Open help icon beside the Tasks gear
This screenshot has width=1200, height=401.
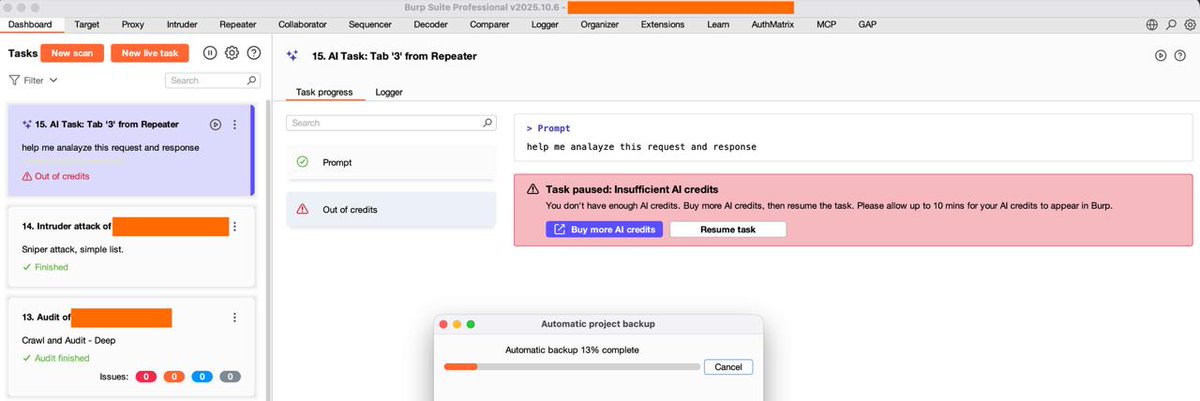click(x=254, y=53)
